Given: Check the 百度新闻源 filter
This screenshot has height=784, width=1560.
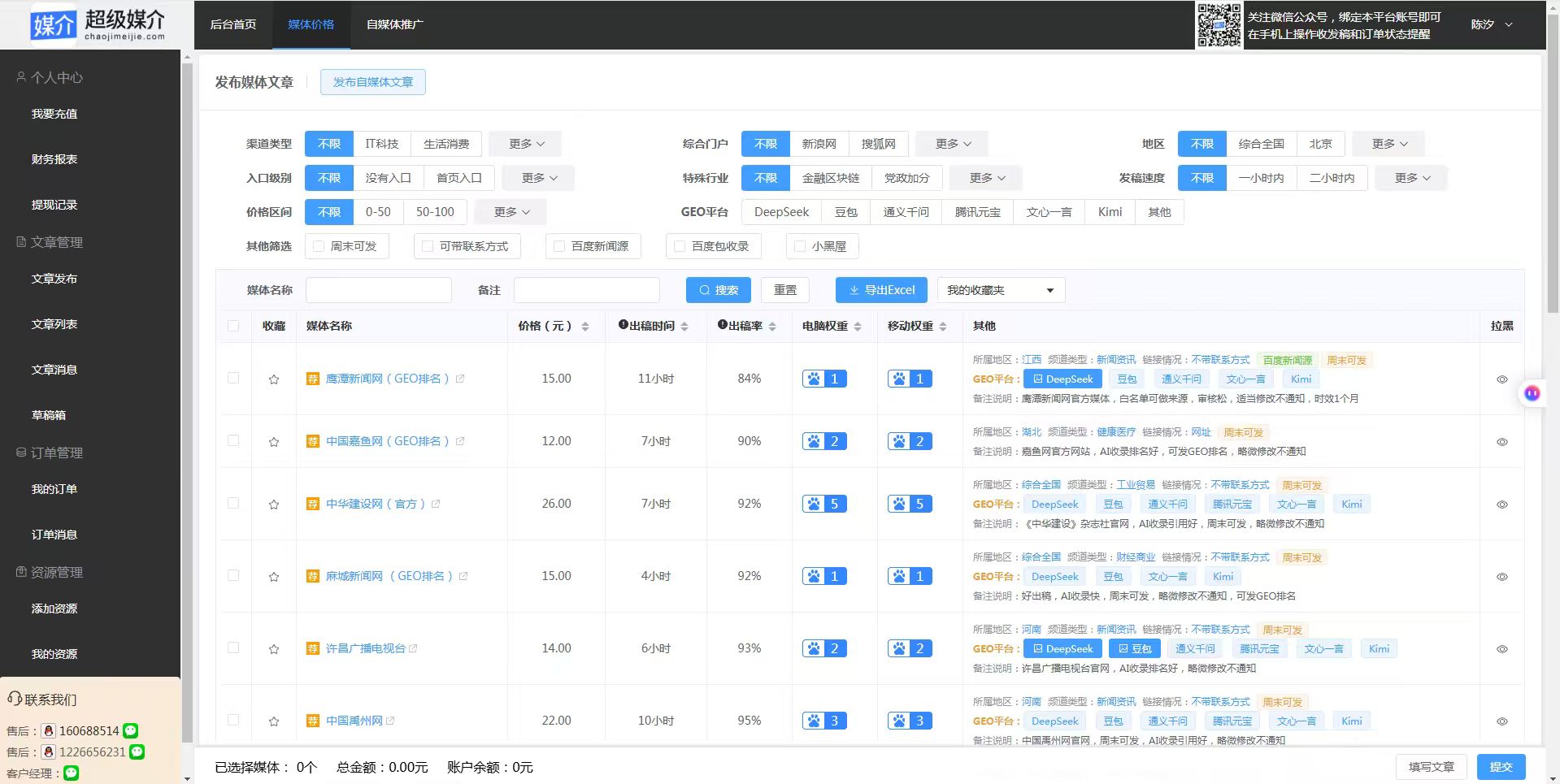Looking at the screenshot, I should coord(559,246).
